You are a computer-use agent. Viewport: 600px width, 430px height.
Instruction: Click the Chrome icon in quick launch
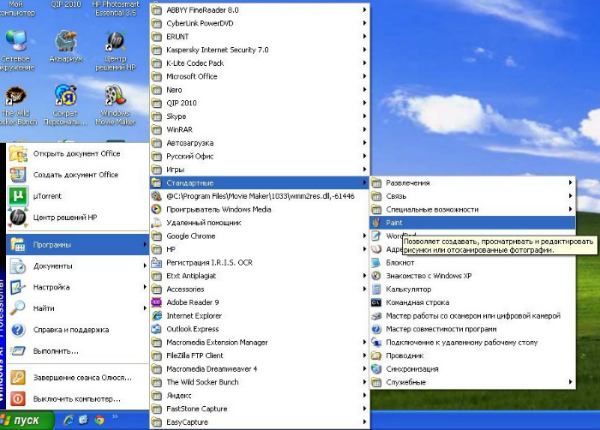pyautogui.click(x=99, y=420)
